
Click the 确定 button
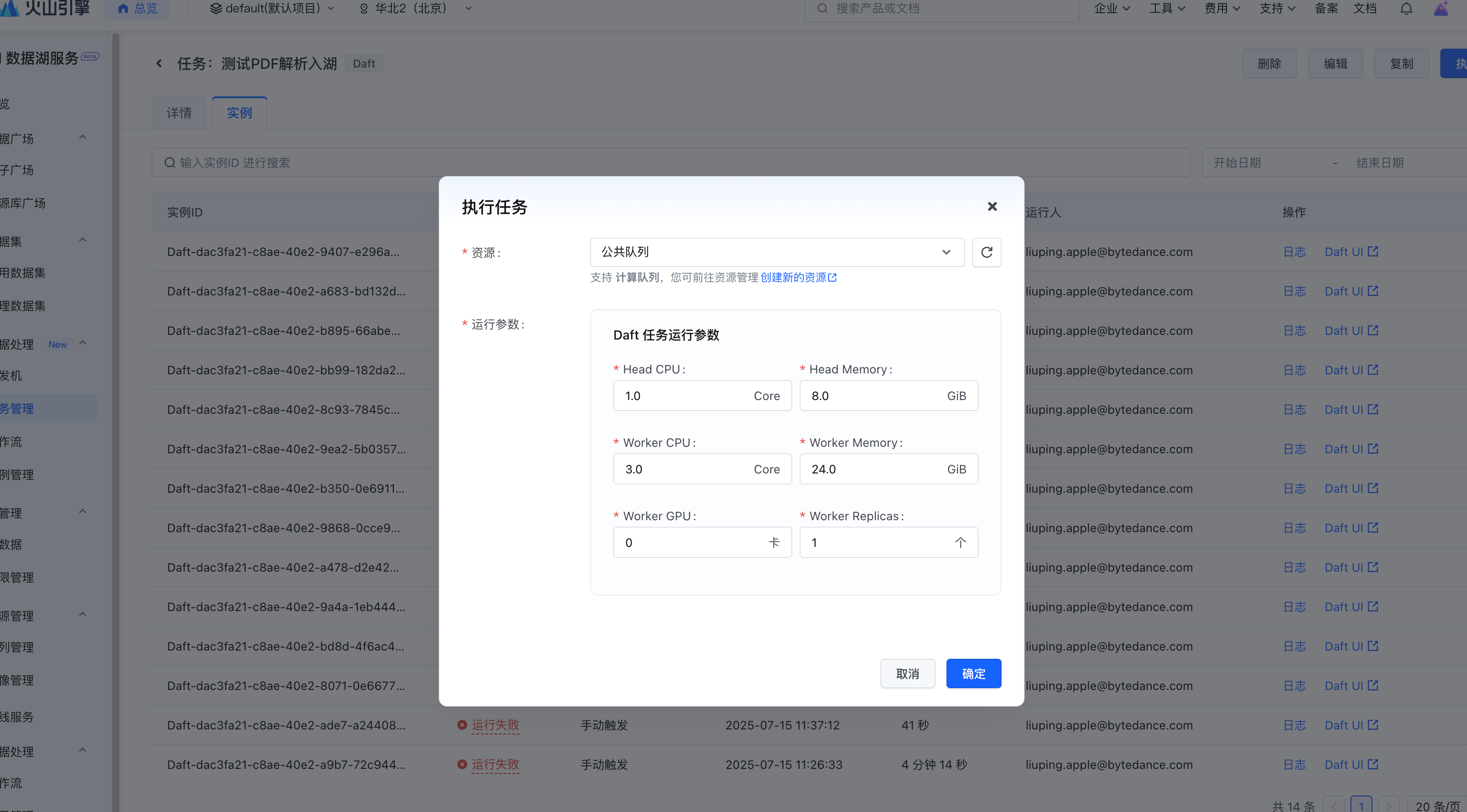[973, 674]
